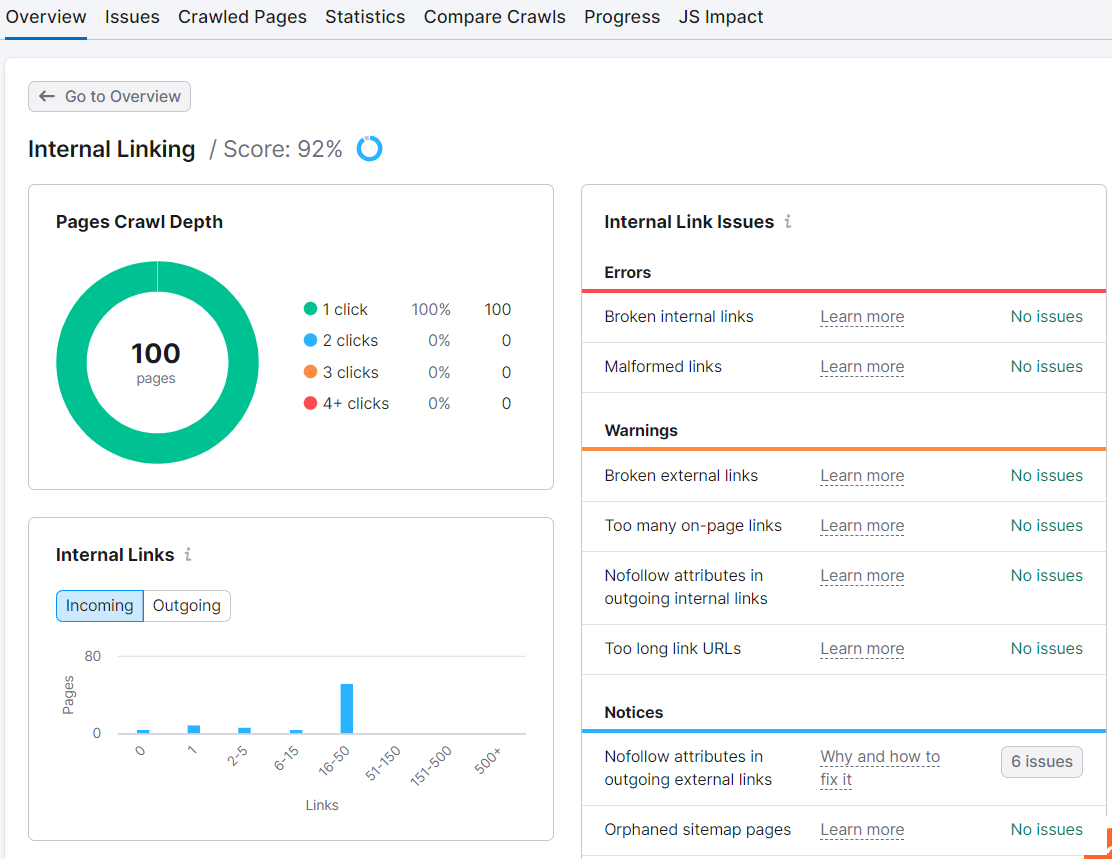Click the 6 issues button for nofollow external links
The height and width of the screenshot is (859, 1112).
click(1041, 761)
